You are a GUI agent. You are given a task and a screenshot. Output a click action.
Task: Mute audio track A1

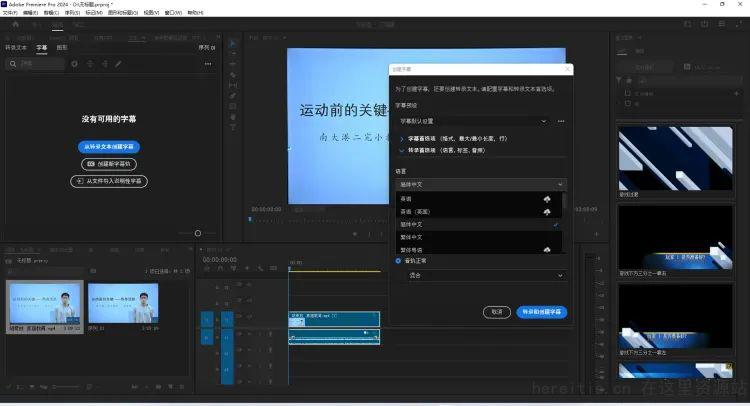[x=249, y=334]
